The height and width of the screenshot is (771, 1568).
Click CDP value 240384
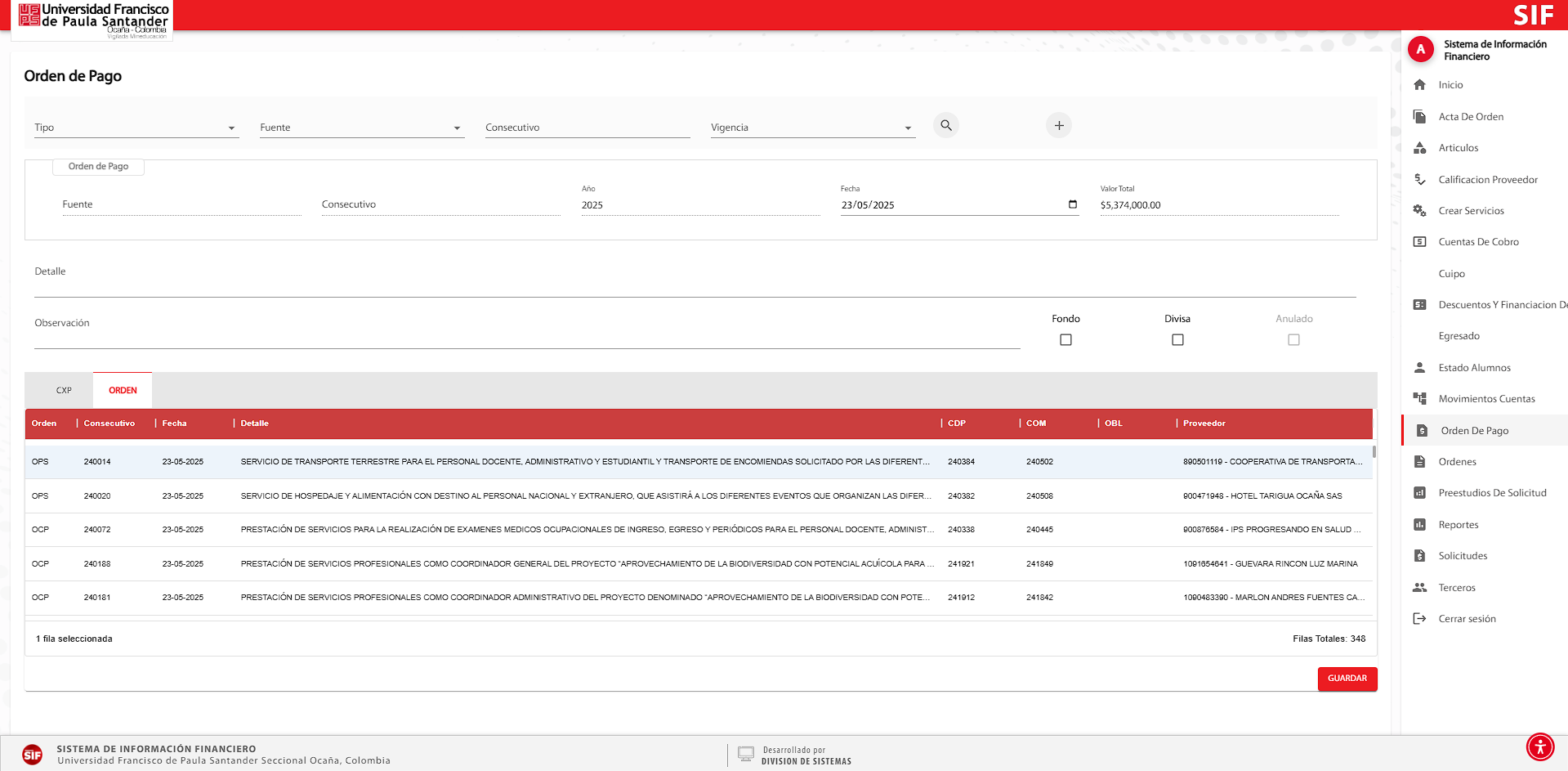(x=961, y=462)
